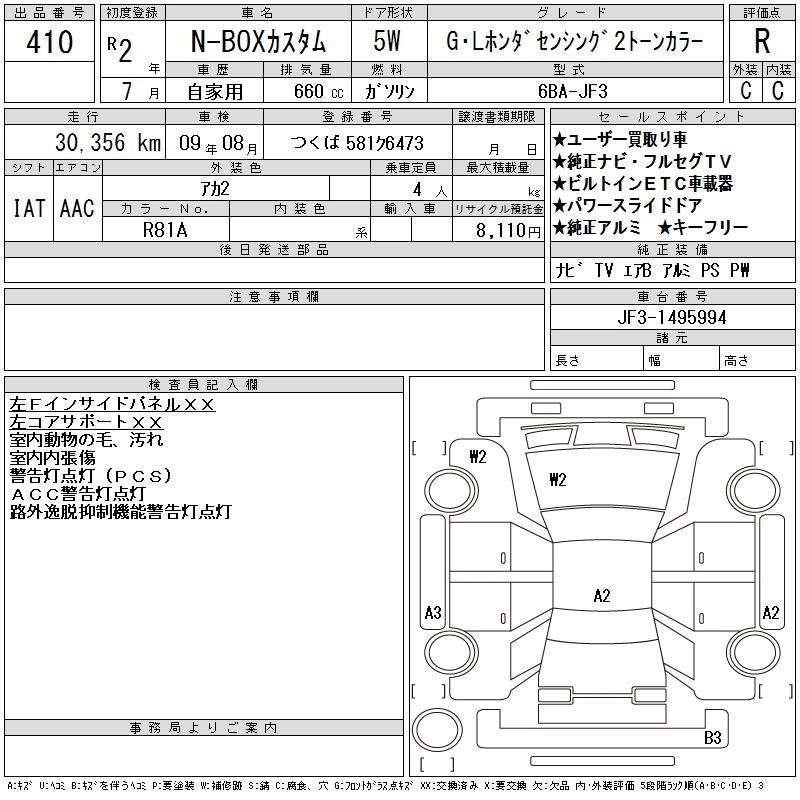Click the A2 mark on the right side sill
Image resolution: width=800 pixels, height=800 pixels.
(x=771, y=612)
